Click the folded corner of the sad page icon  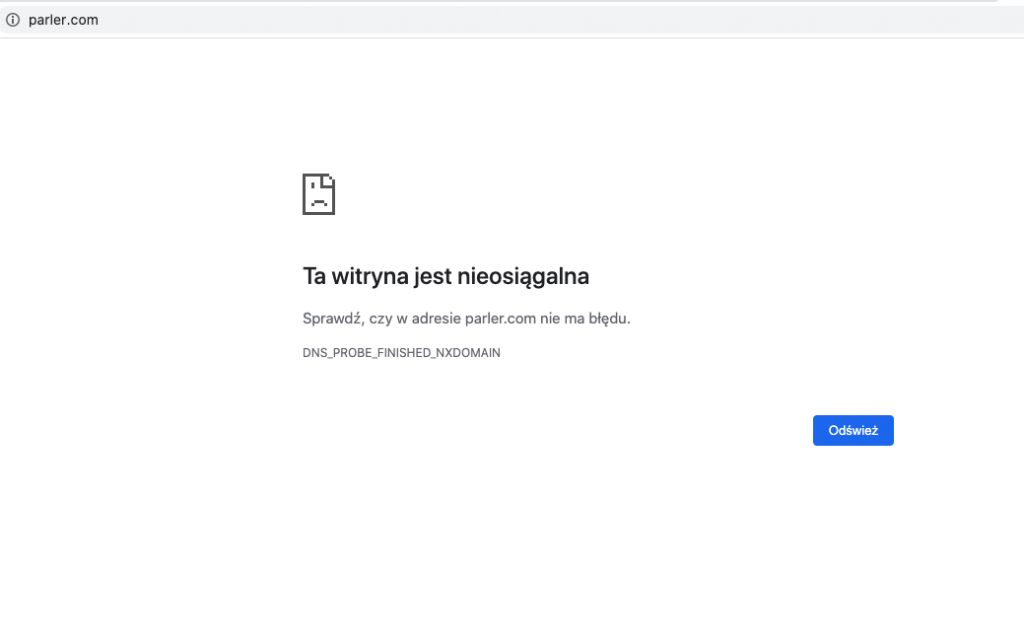329,179
